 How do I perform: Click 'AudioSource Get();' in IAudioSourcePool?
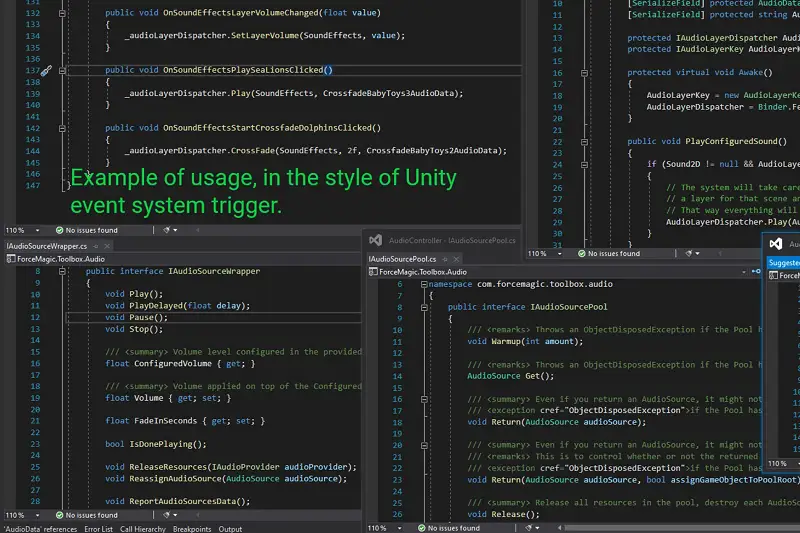pos(511,376)
